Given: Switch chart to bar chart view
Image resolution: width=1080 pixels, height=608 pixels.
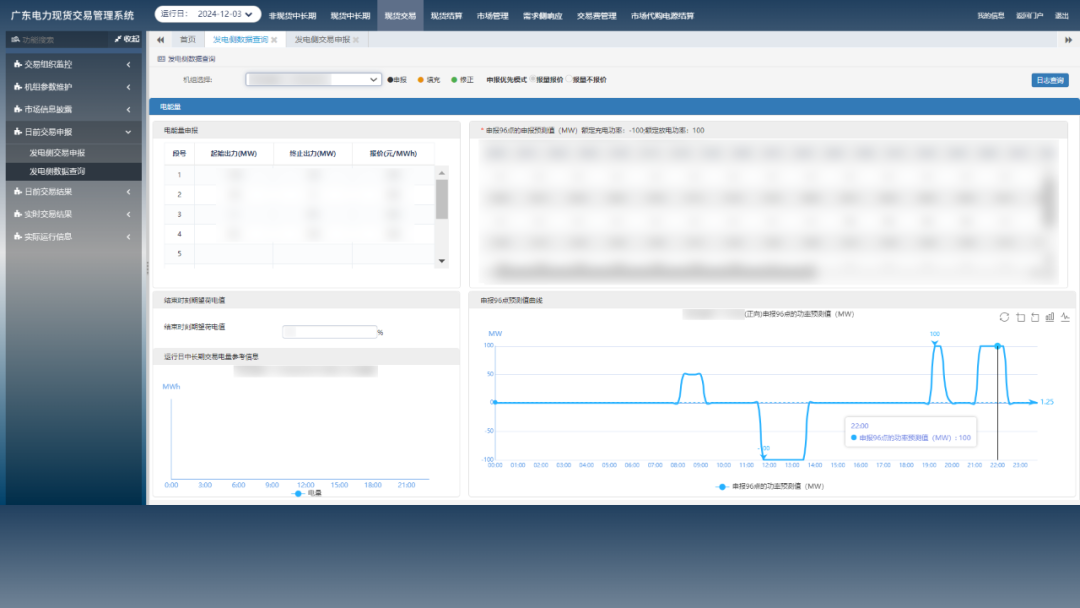Looking at the screenshot, I should point(1050,317).
